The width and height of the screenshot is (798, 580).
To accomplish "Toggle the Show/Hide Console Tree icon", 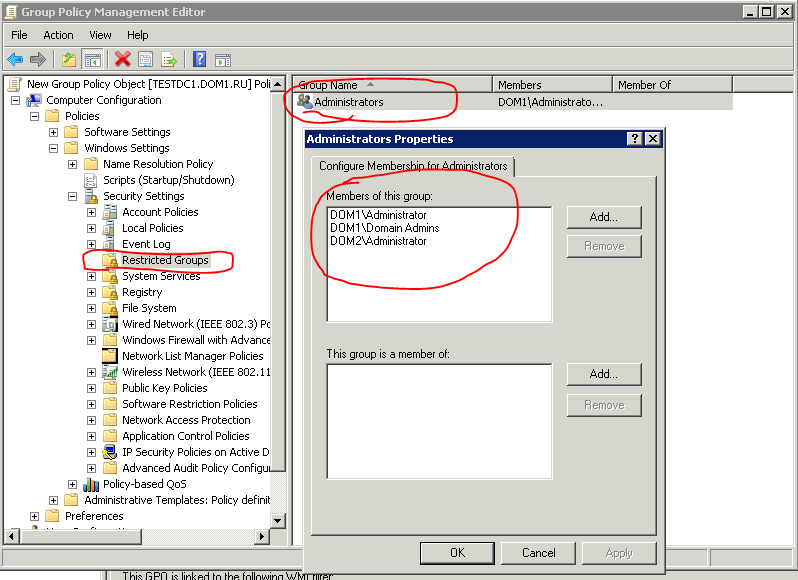I will coord(93,60).
